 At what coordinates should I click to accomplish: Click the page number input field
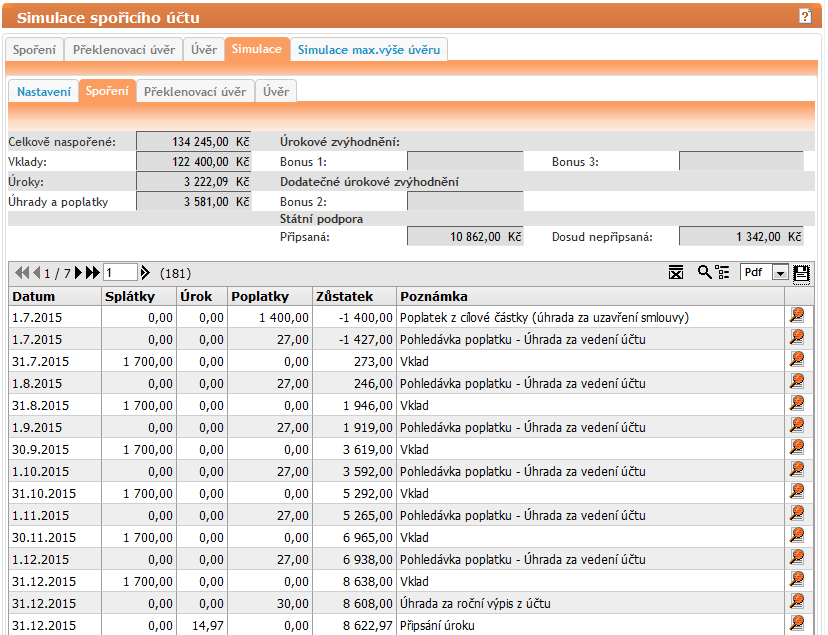coord(120,273)
